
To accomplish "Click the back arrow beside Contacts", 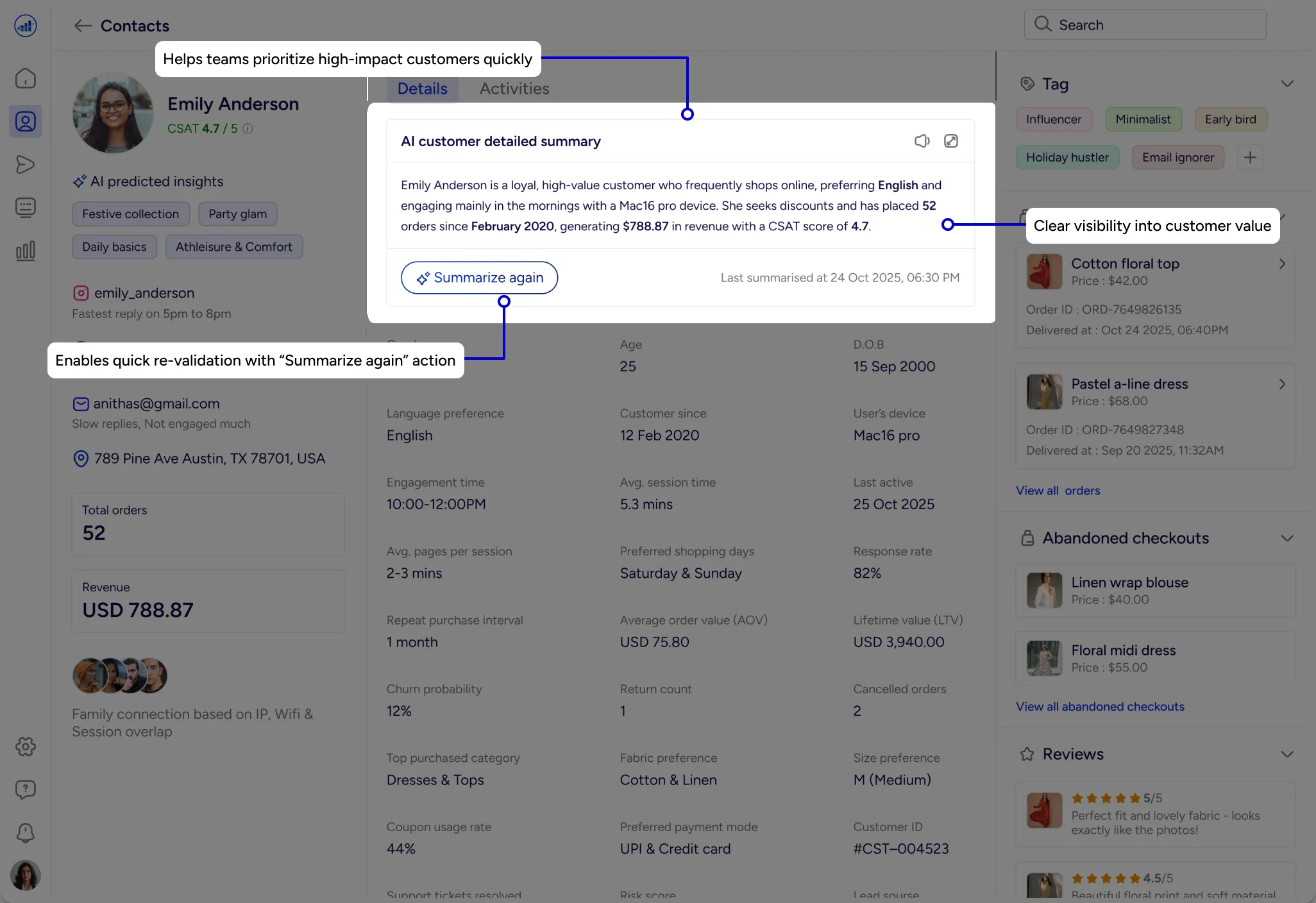I will (83, 26).
